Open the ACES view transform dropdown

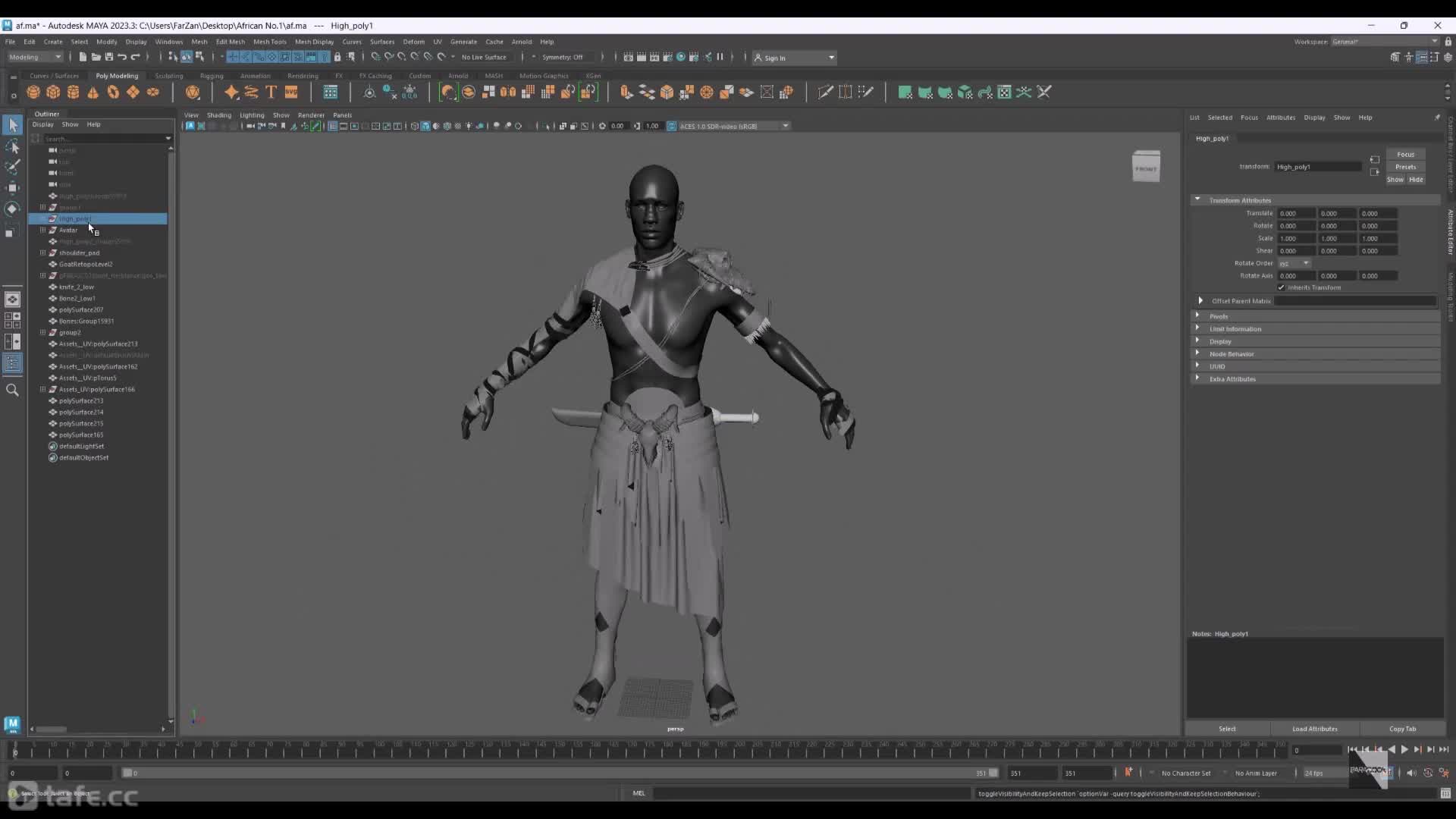click(x=733, y=126)
